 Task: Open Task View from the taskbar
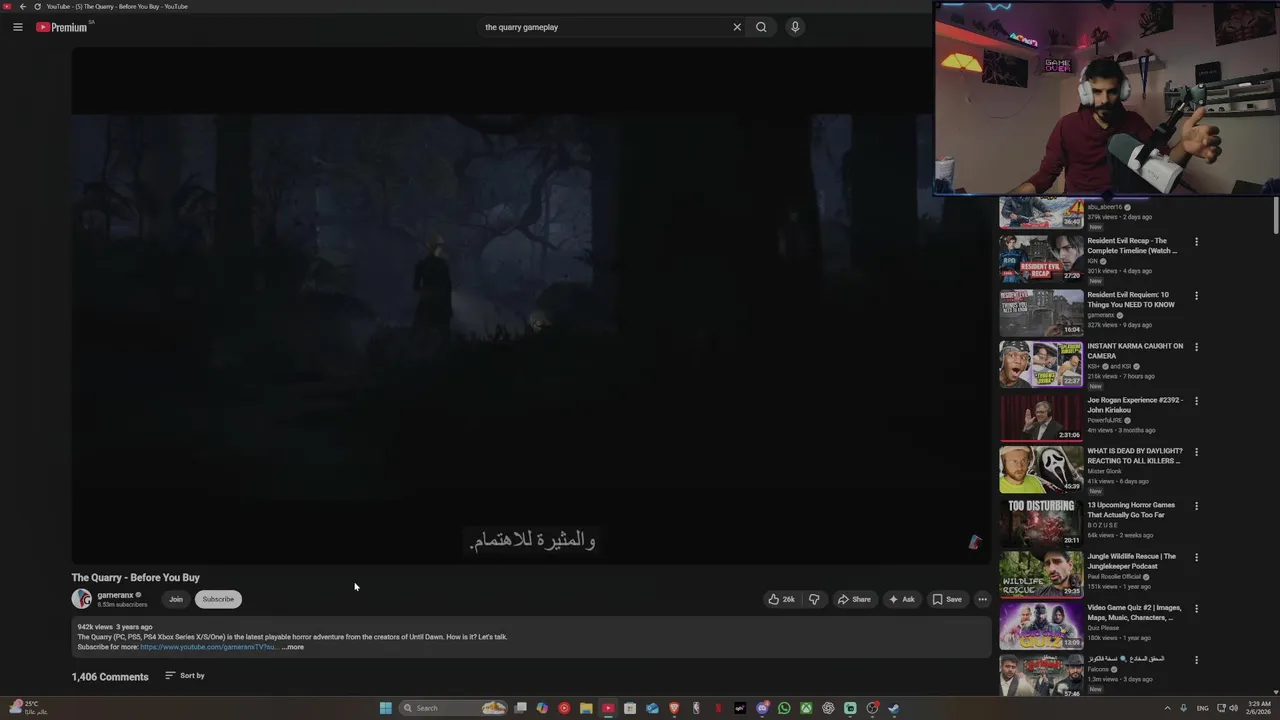coord(521,708)
